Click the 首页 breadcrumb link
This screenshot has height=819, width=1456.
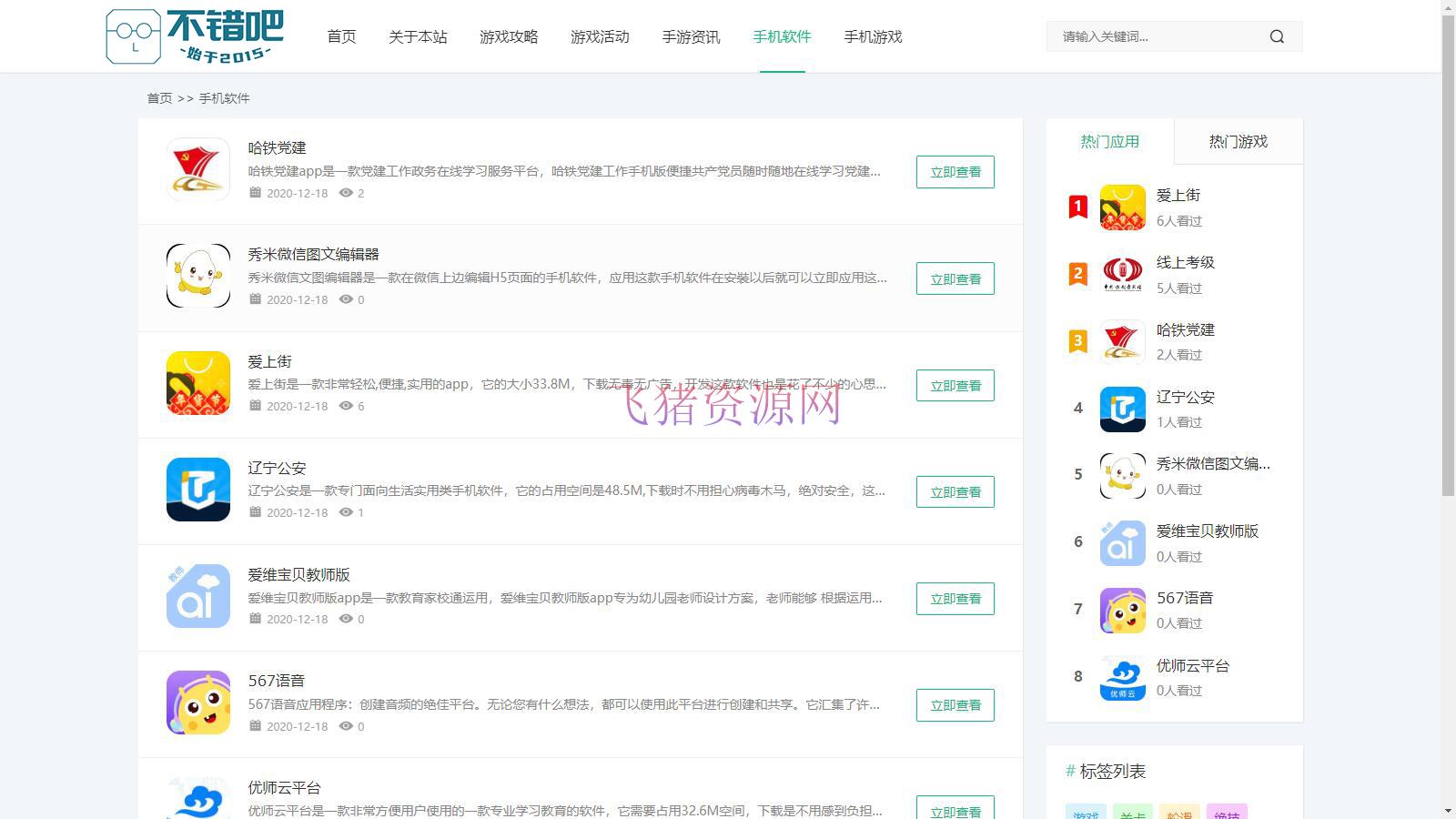pos(158,98)
